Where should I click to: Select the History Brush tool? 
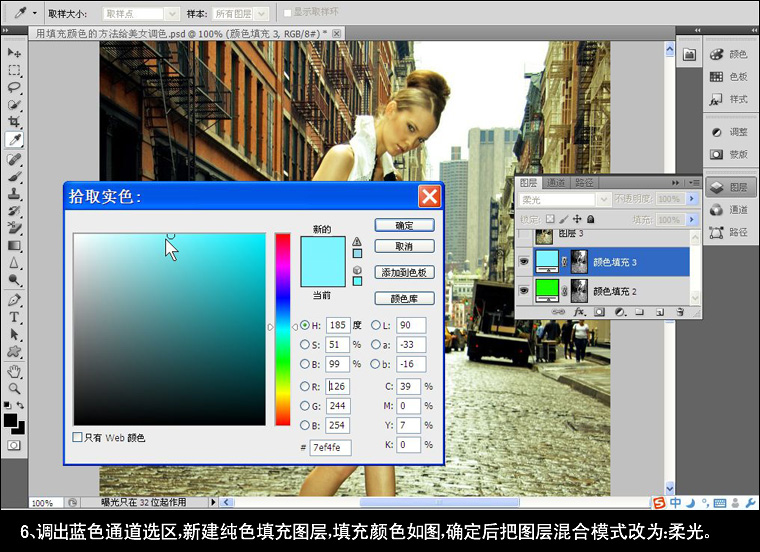tap(14, 211)
